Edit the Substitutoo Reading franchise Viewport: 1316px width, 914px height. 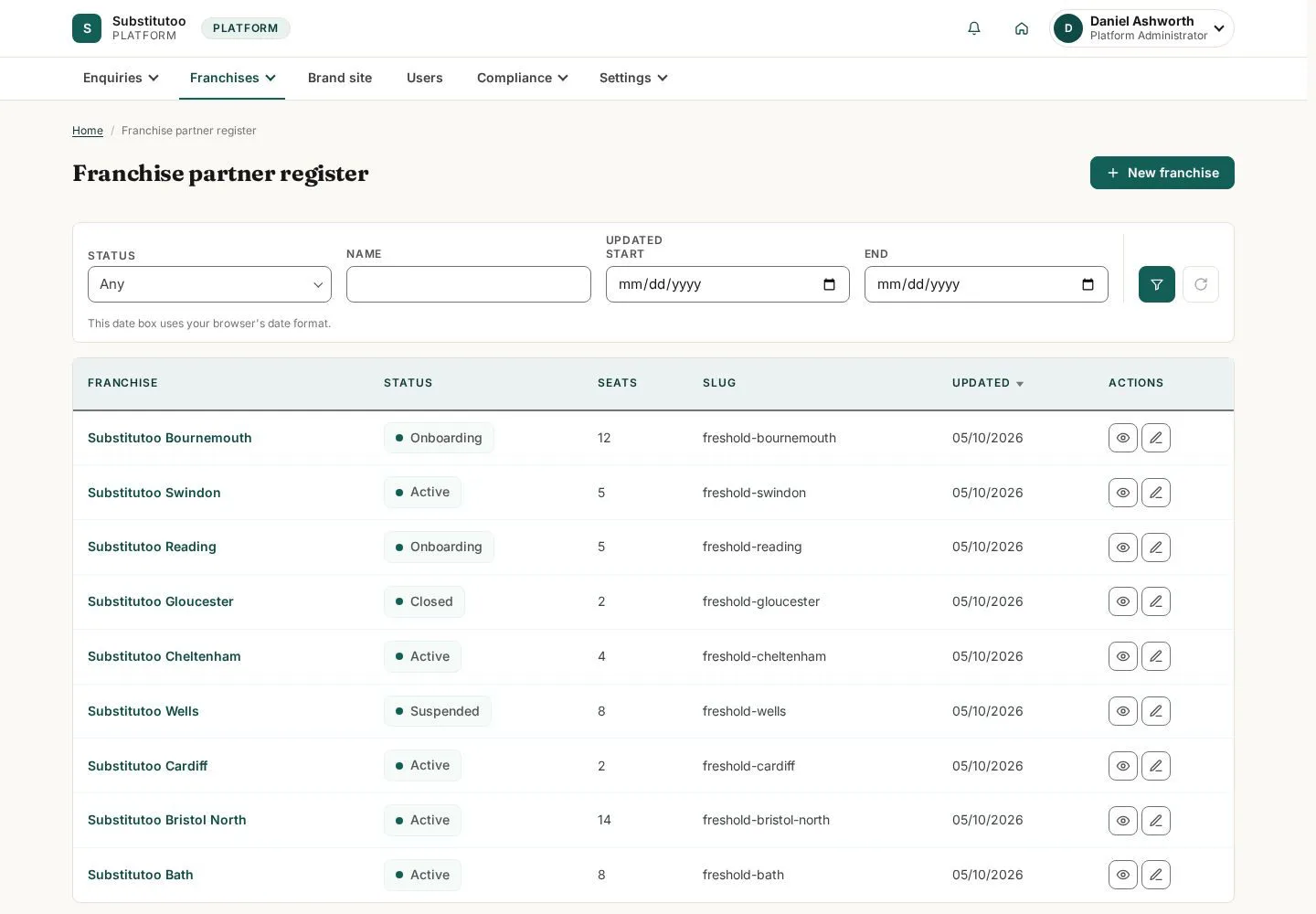1156,547
